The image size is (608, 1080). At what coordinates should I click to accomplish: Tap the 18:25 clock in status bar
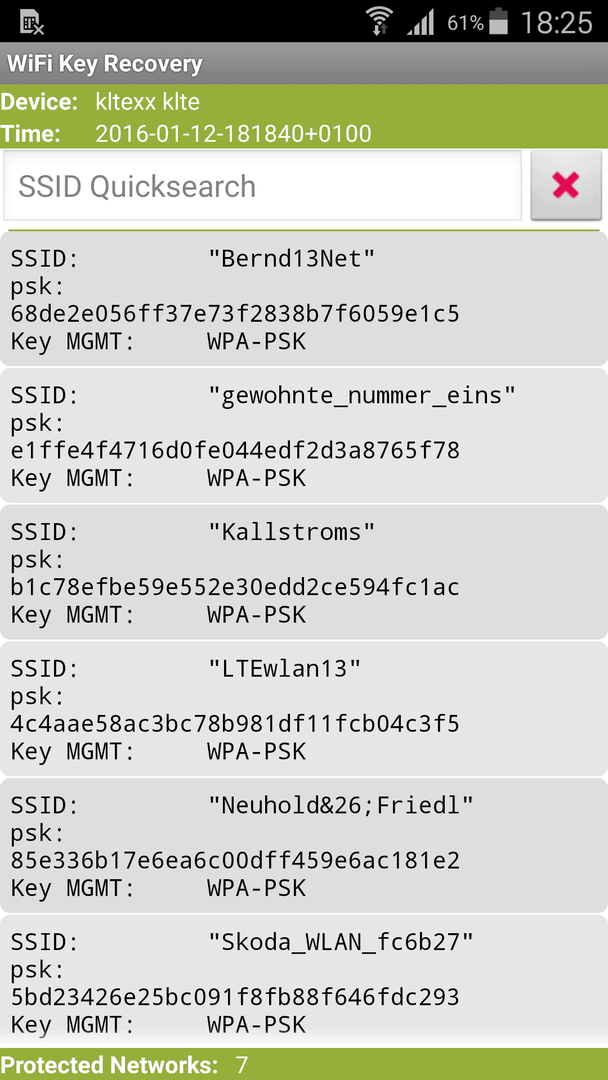[x=556, y=23]
